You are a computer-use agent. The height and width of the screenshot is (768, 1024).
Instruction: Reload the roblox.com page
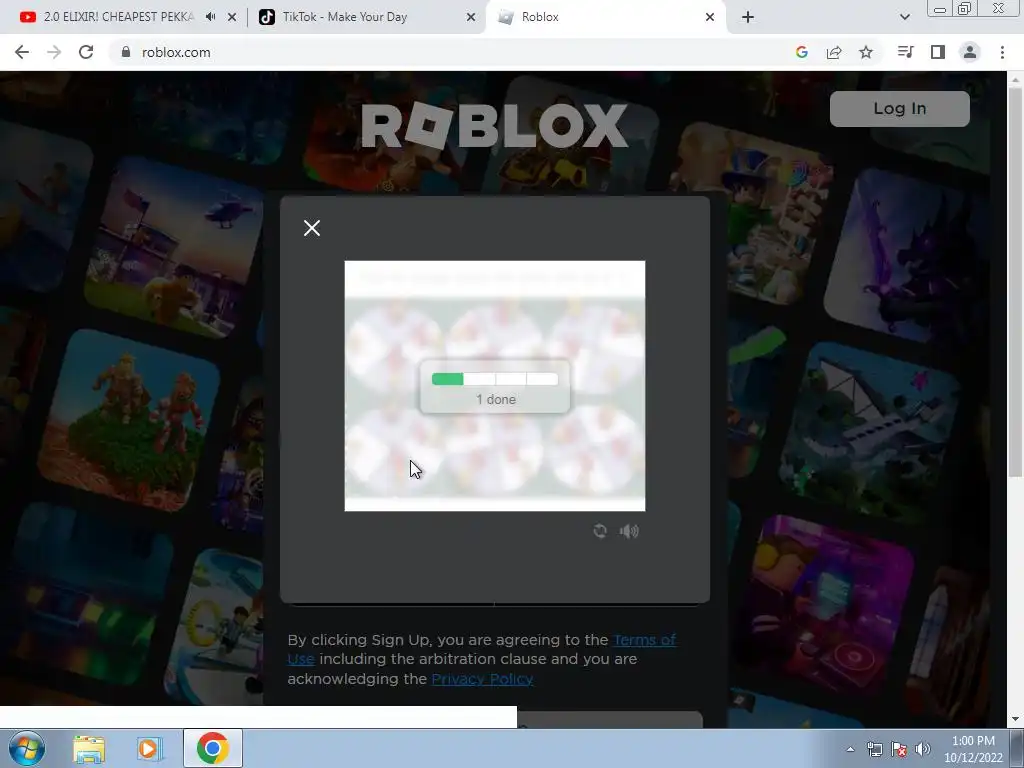click(86, 52)
